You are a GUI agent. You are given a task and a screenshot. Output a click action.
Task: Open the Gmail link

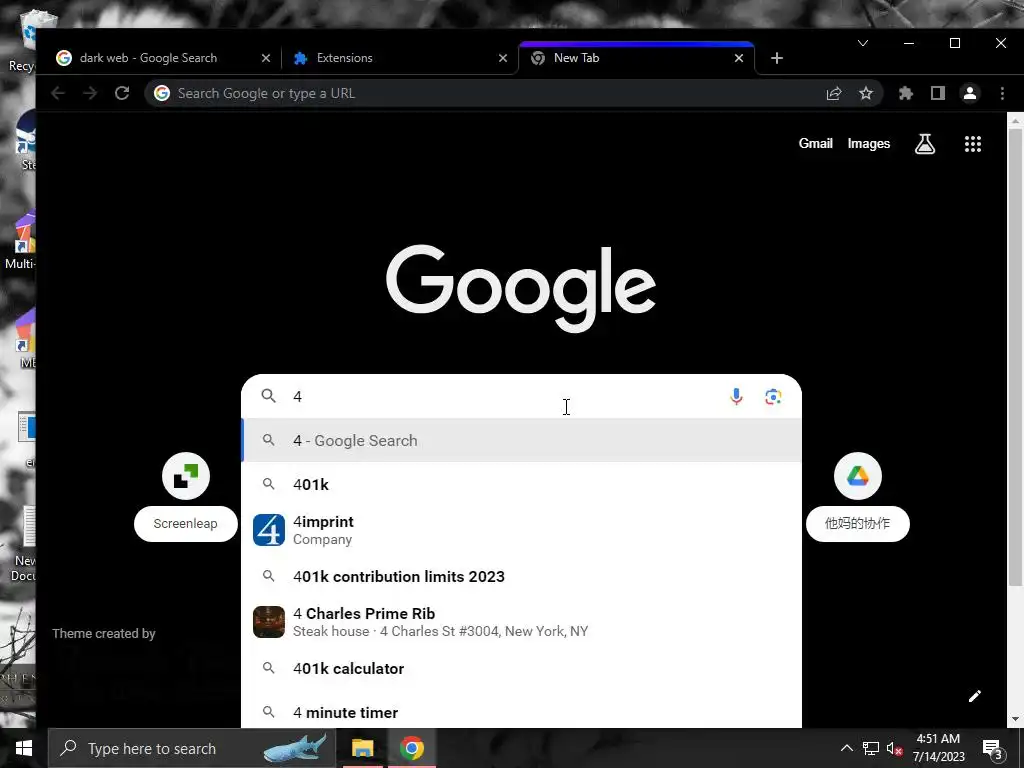(x=816, y=144)
